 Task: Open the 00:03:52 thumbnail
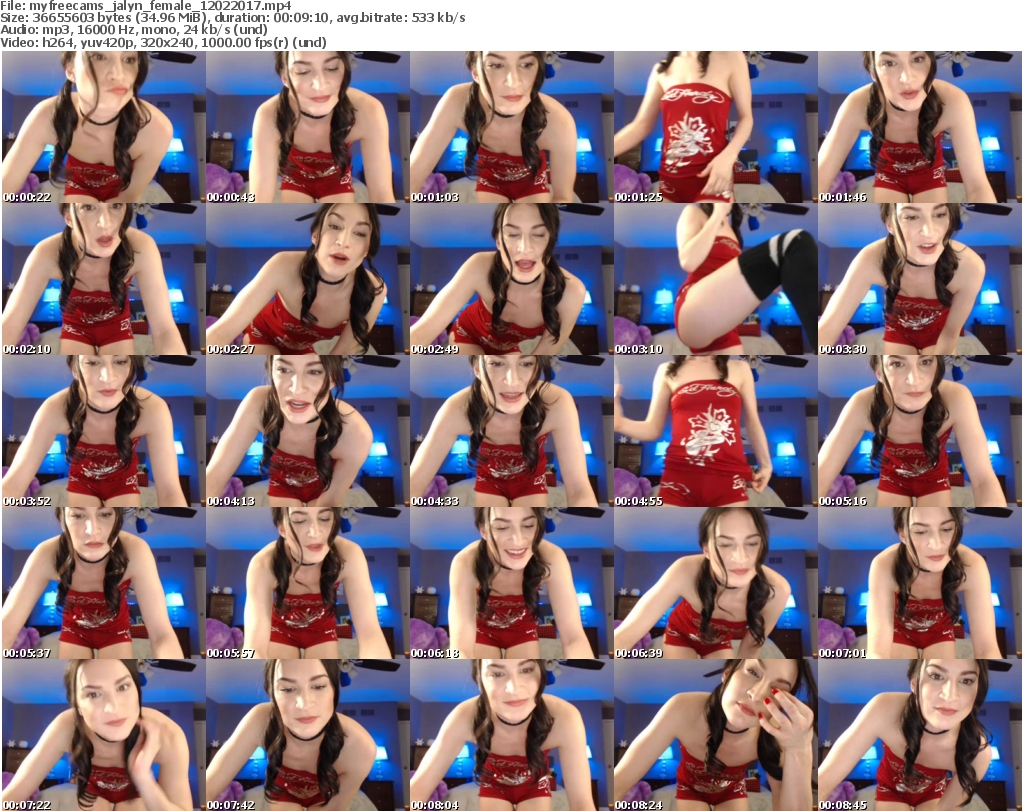click(x=102, y=431)
